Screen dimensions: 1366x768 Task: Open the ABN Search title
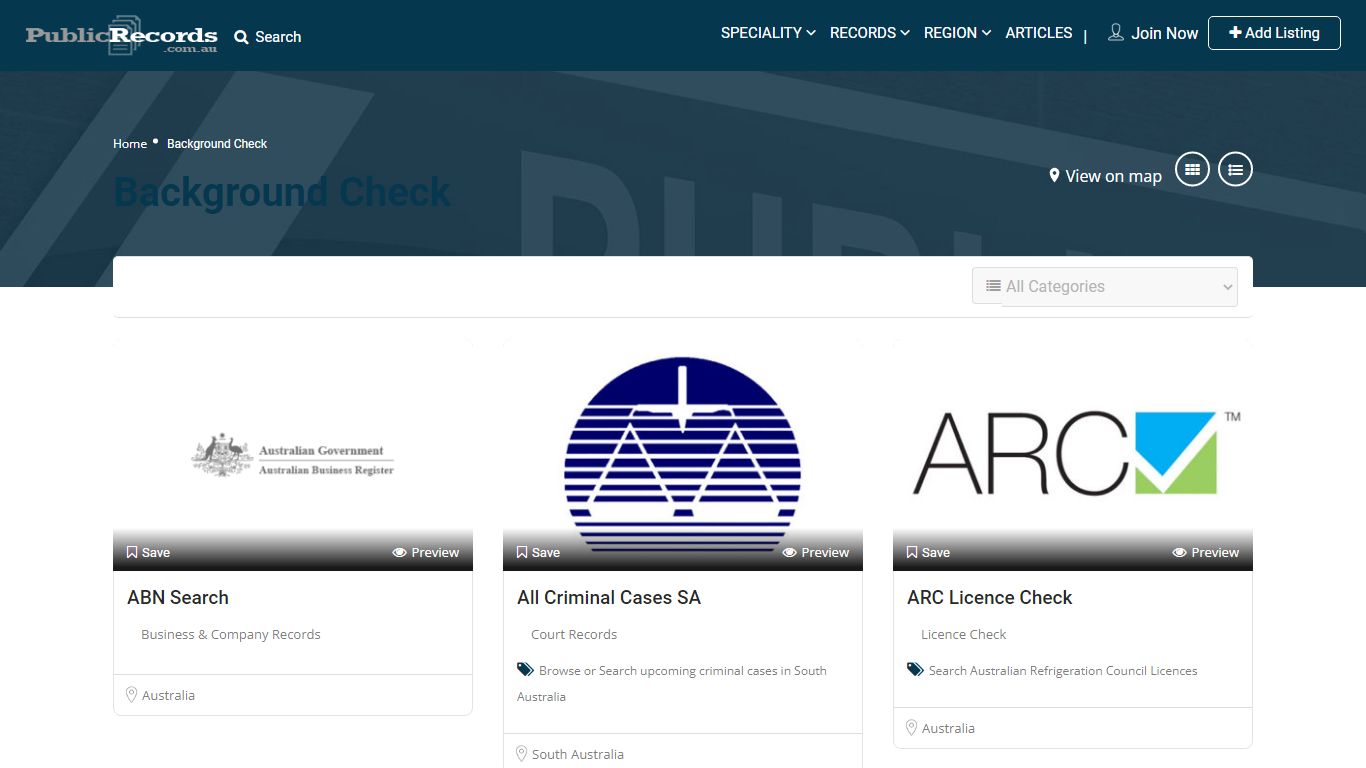pyautogui.click(x=178, y=598)
